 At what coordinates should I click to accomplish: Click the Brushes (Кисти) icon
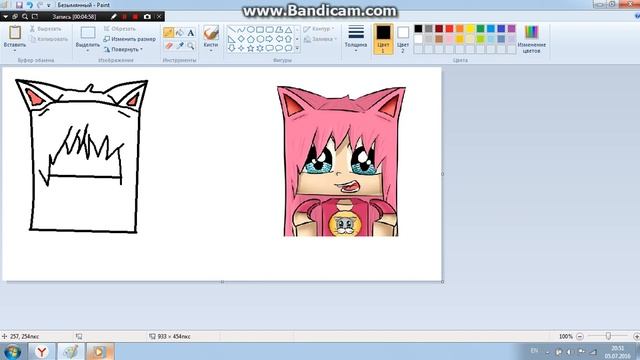(x=211, y=33)
